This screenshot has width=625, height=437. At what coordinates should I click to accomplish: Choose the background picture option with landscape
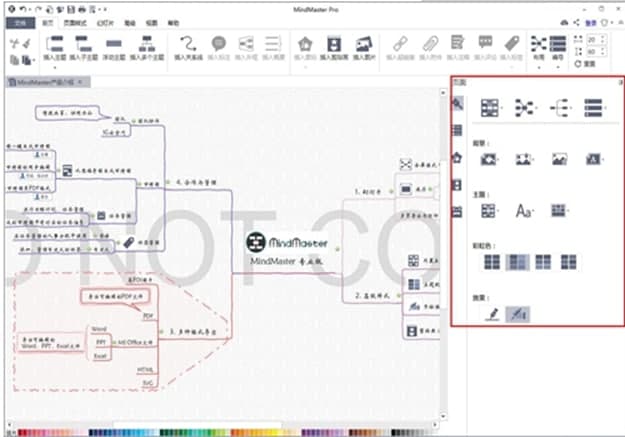[560, 159]
